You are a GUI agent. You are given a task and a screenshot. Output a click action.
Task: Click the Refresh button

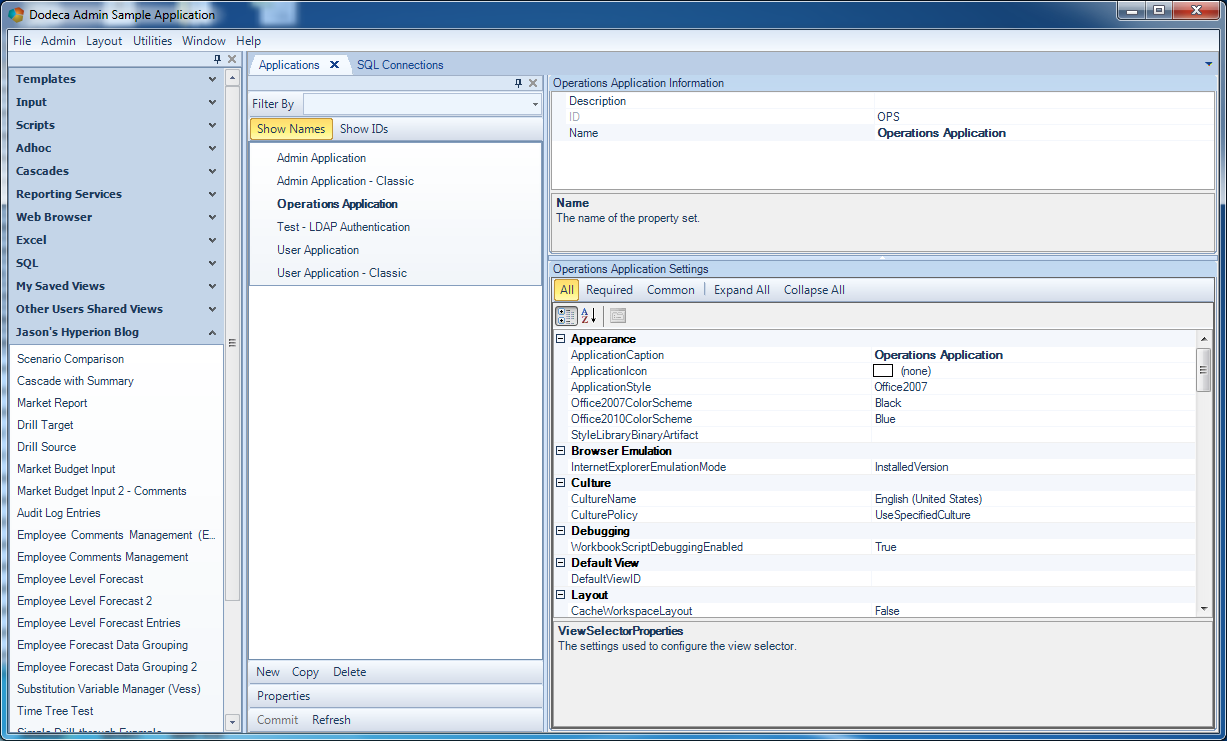331,720
